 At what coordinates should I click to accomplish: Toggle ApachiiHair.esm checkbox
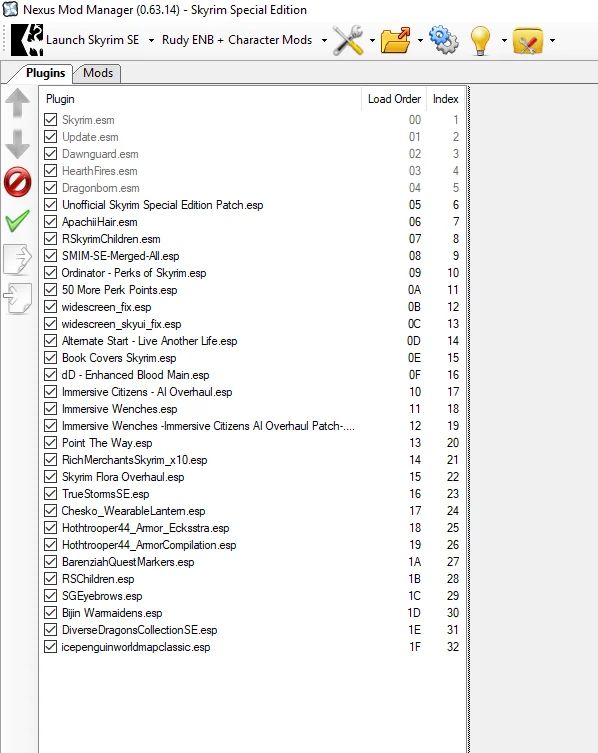click(x=50, y=222)
